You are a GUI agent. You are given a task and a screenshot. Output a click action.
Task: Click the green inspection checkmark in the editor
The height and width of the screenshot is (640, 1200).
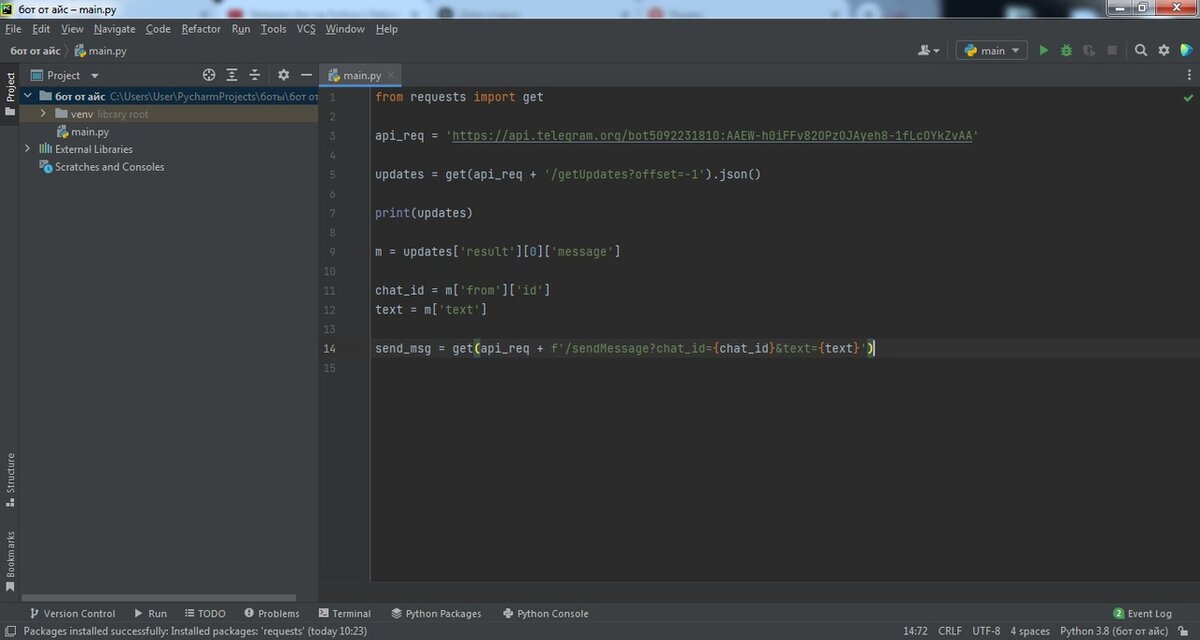tap(1188, 98)
